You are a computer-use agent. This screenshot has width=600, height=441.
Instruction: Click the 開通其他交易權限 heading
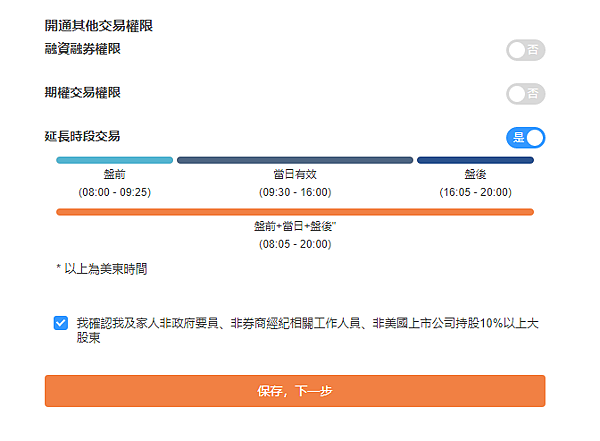106,26
